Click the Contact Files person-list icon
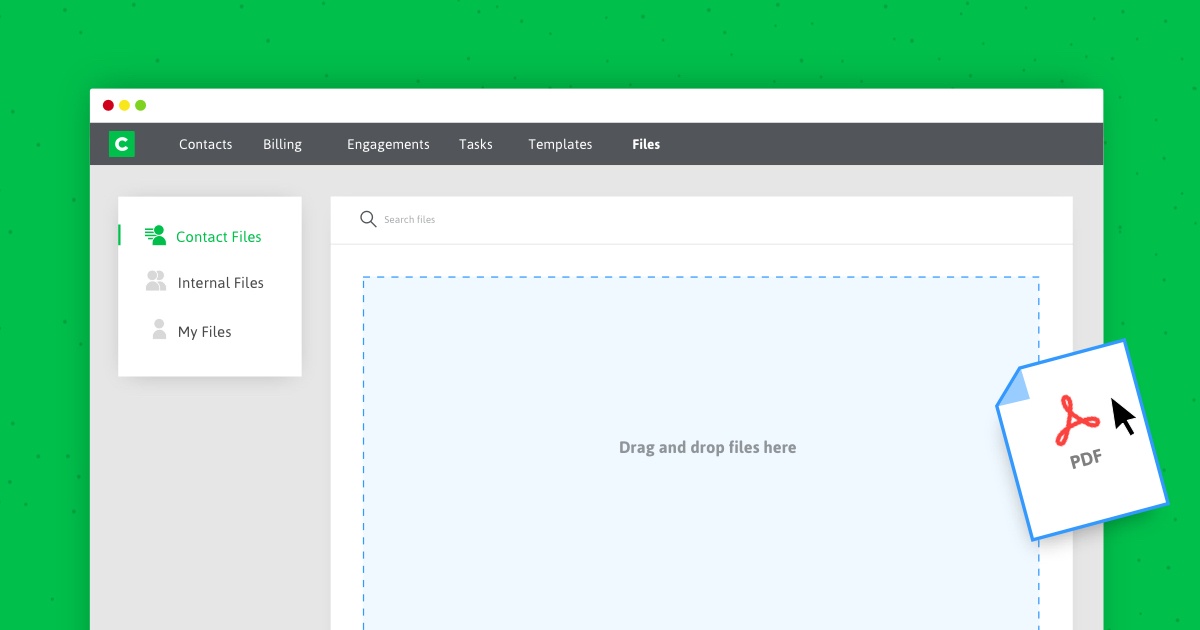1200x630 pixels. (155, 236)
